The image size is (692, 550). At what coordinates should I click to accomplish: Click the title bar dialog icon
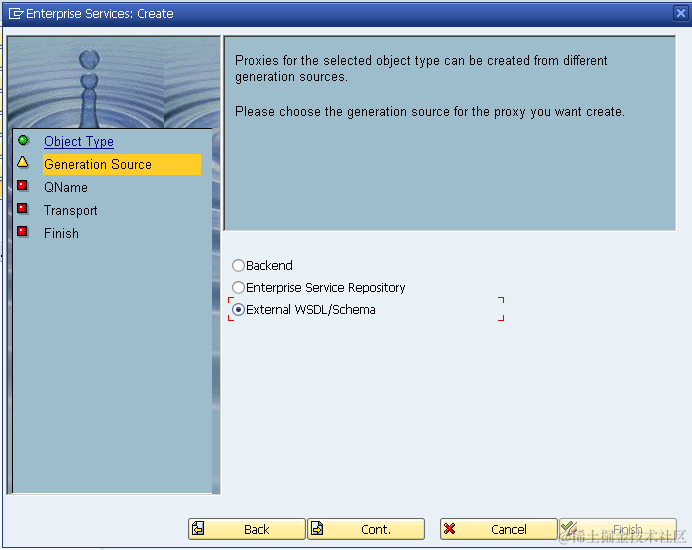click(x=15, y=14)
